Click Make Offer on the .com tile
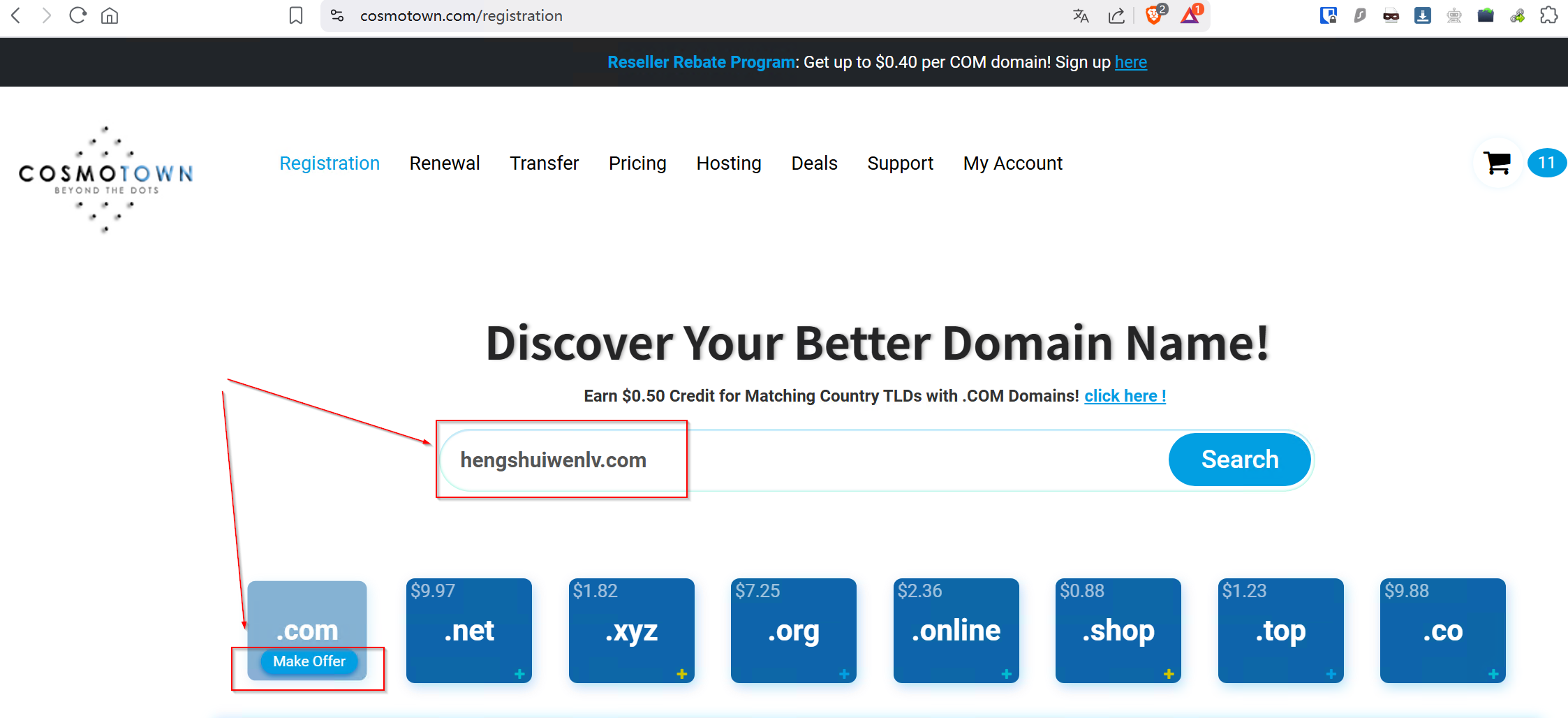This screenshot has width=1568, height=718. (309, 661)
